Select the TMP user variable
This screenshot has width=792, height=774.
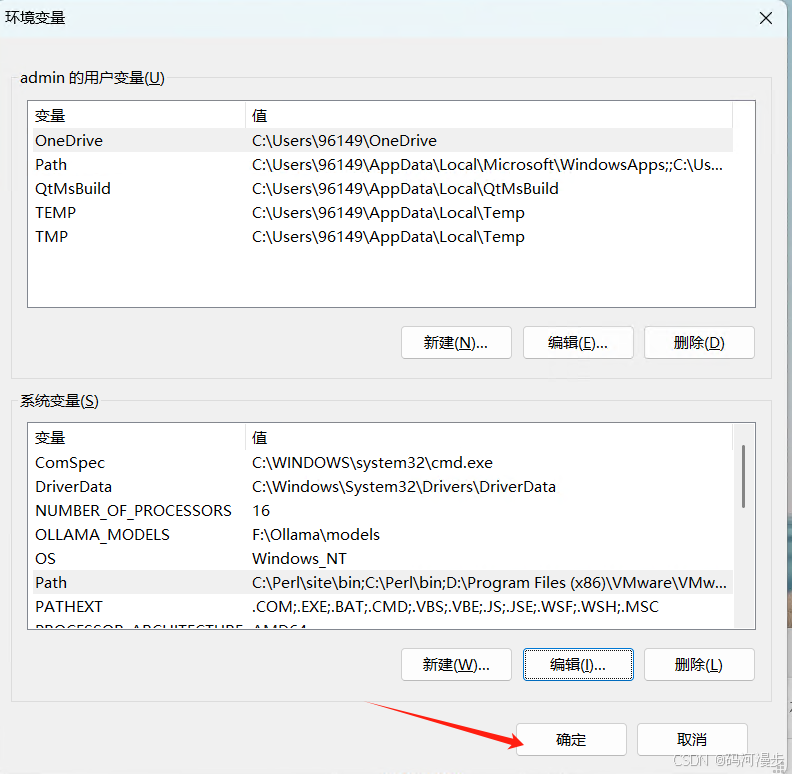pos(383,236)
